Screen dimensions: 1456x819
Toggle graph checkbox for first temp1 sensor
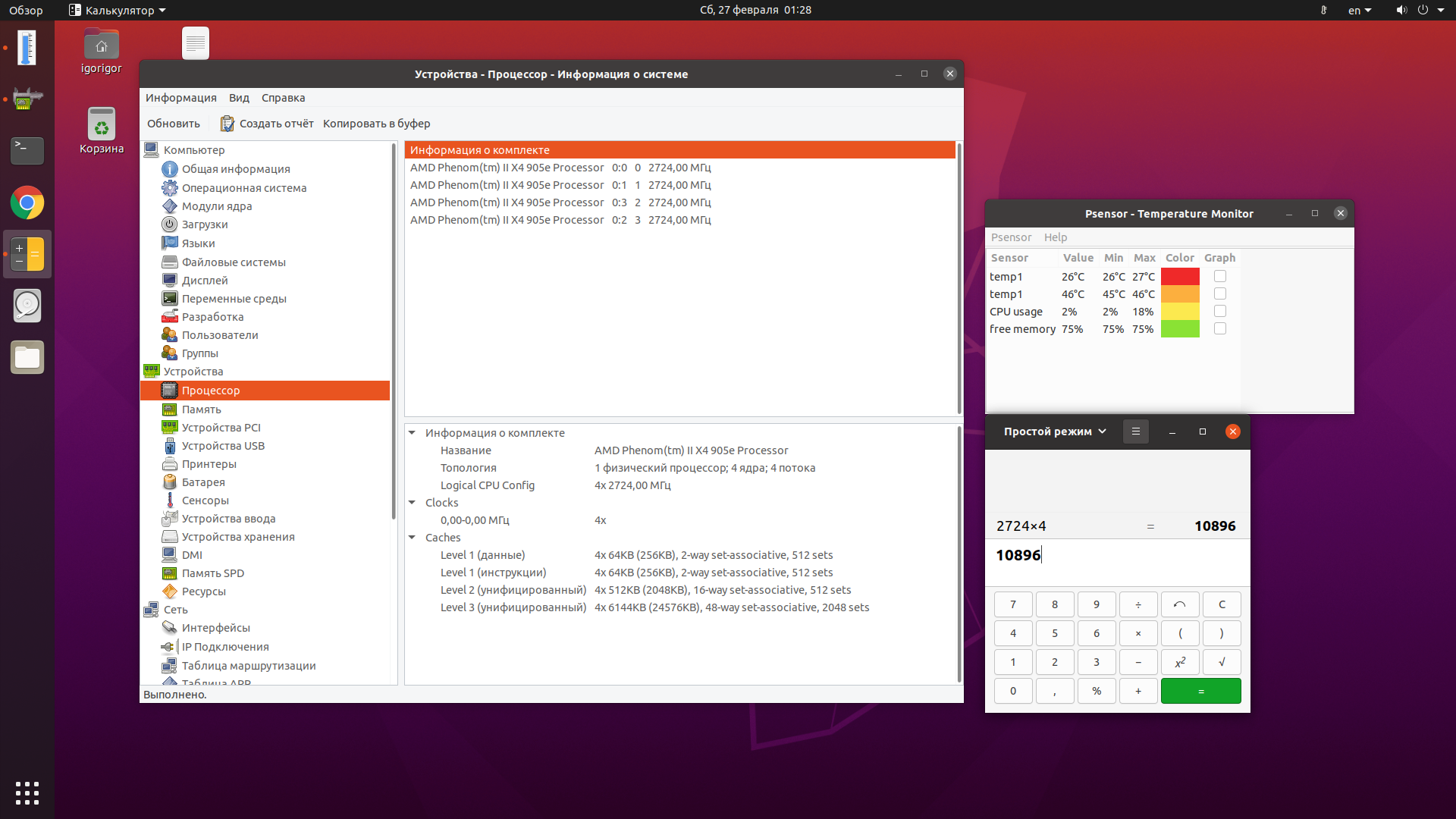click(1219, 277)
